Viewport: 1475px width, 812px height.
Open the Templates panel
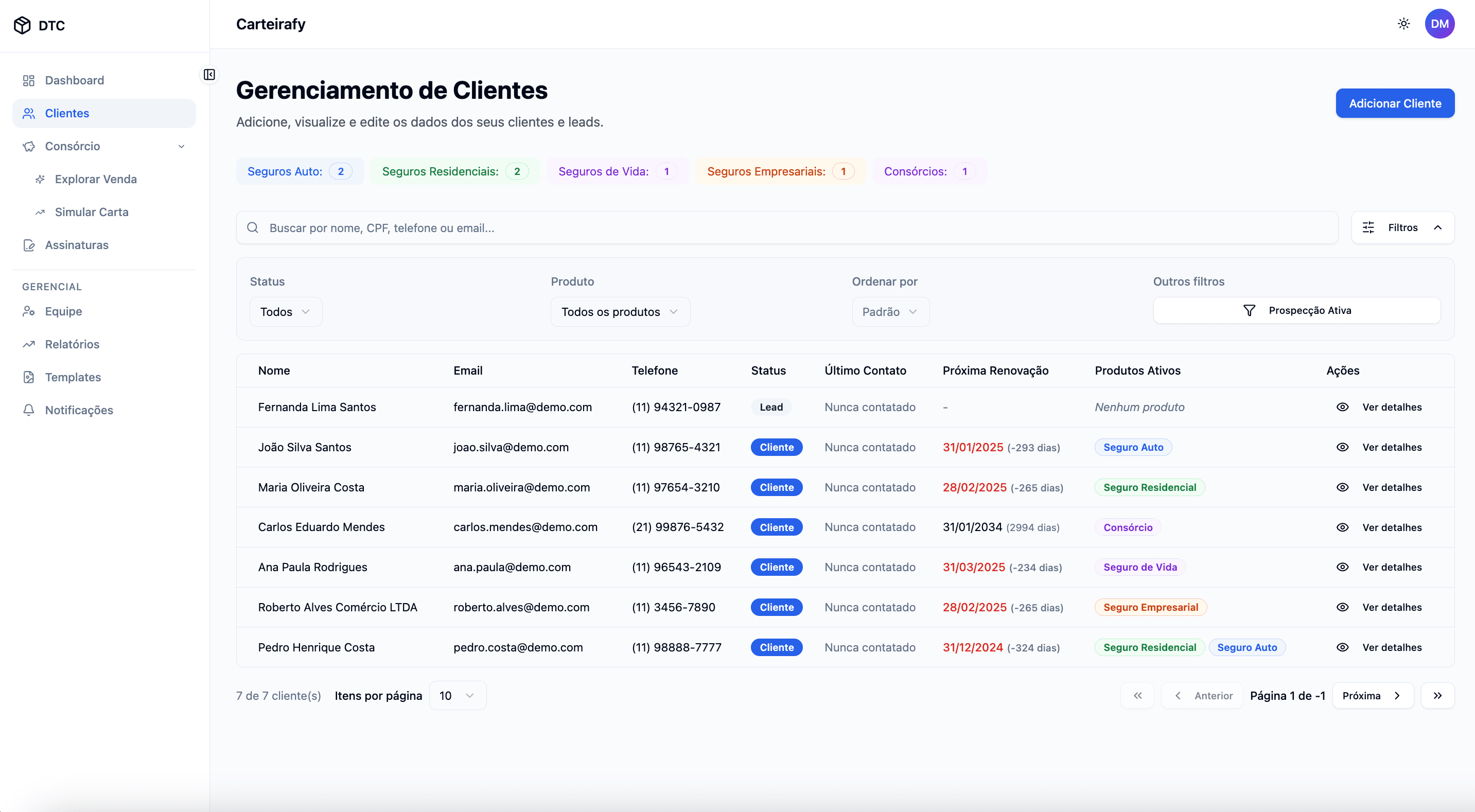[x=73, y=377]
